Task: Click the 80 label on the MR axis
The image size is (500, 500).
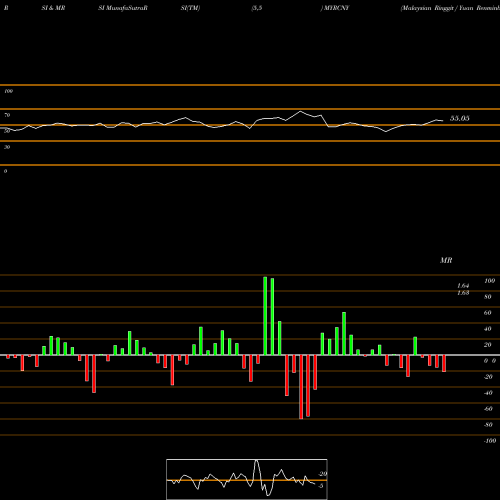Action: click(x=488, y=297)
